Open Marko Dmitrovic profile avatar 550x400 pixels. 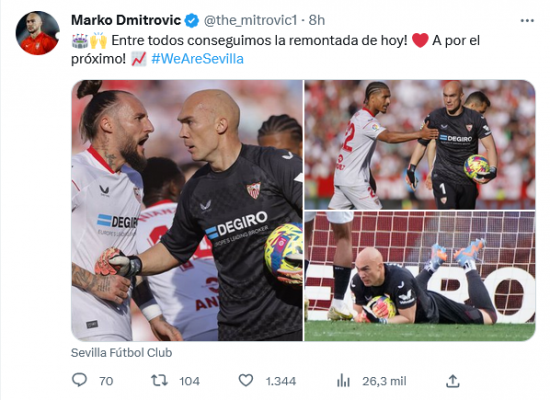coord(37,33)
